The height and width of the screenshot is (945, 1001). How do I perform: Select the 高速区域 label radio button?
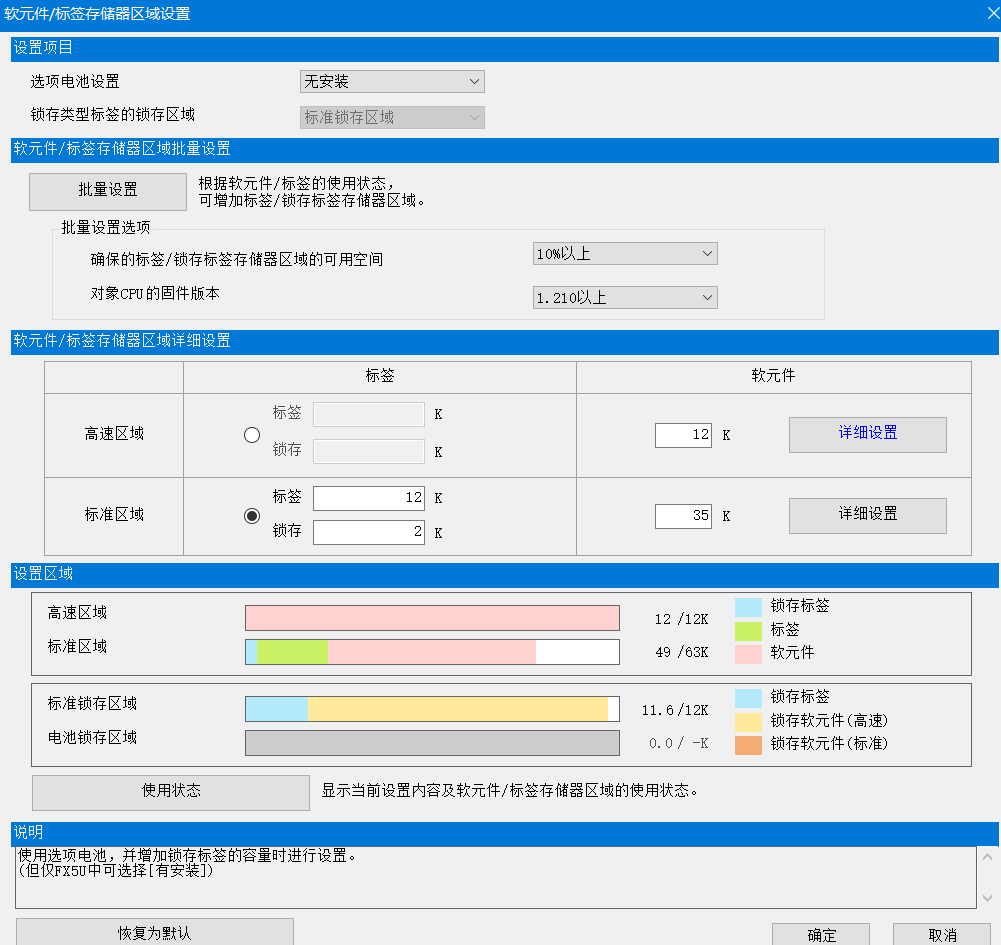[252, 435]
